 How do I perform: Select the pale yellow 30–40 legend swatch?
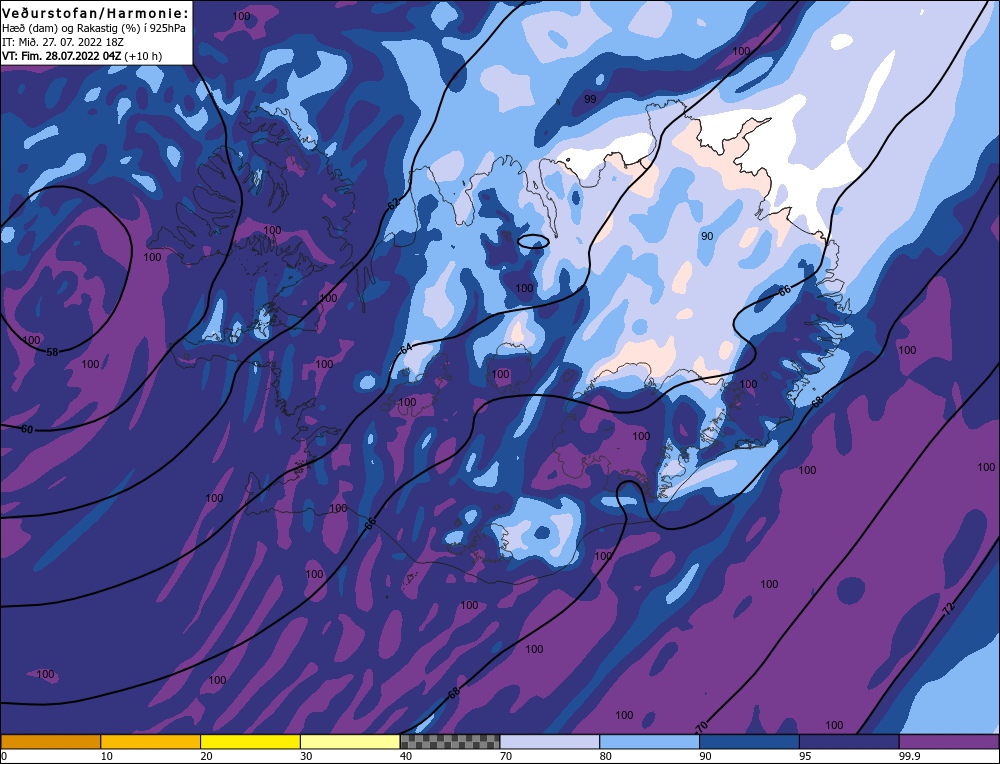[350, 742]
